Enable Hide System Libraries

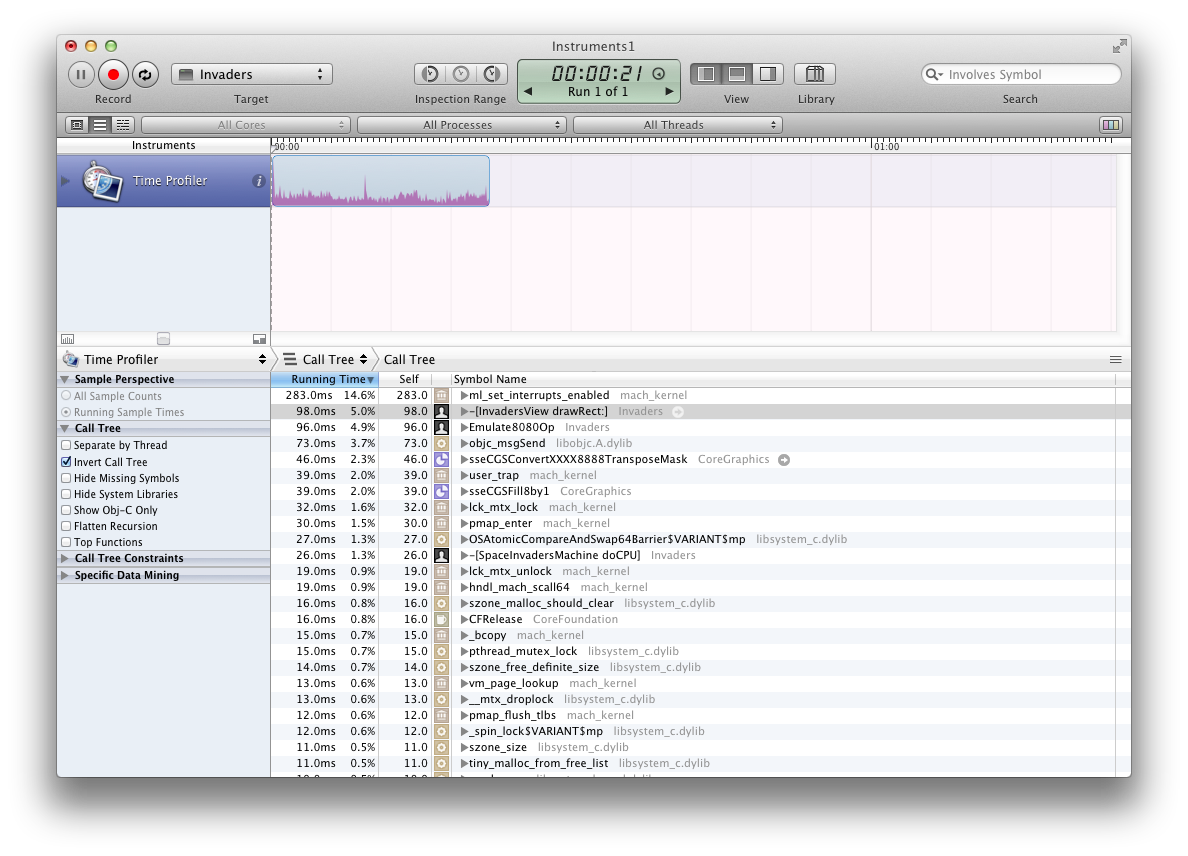[x=67, y=494]
